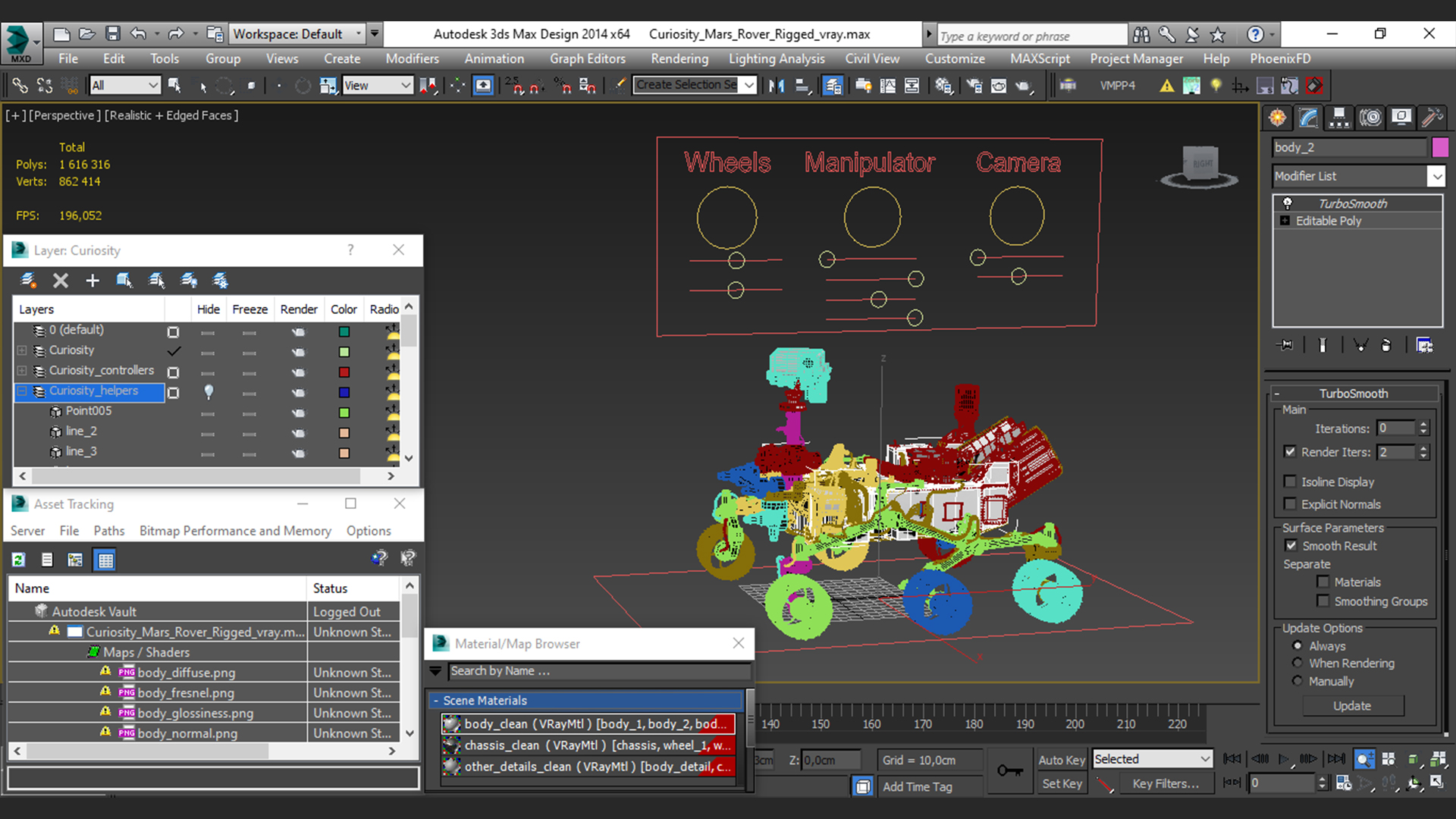Open the Utilities hammer panel tab

click(x=1432, y=118)
